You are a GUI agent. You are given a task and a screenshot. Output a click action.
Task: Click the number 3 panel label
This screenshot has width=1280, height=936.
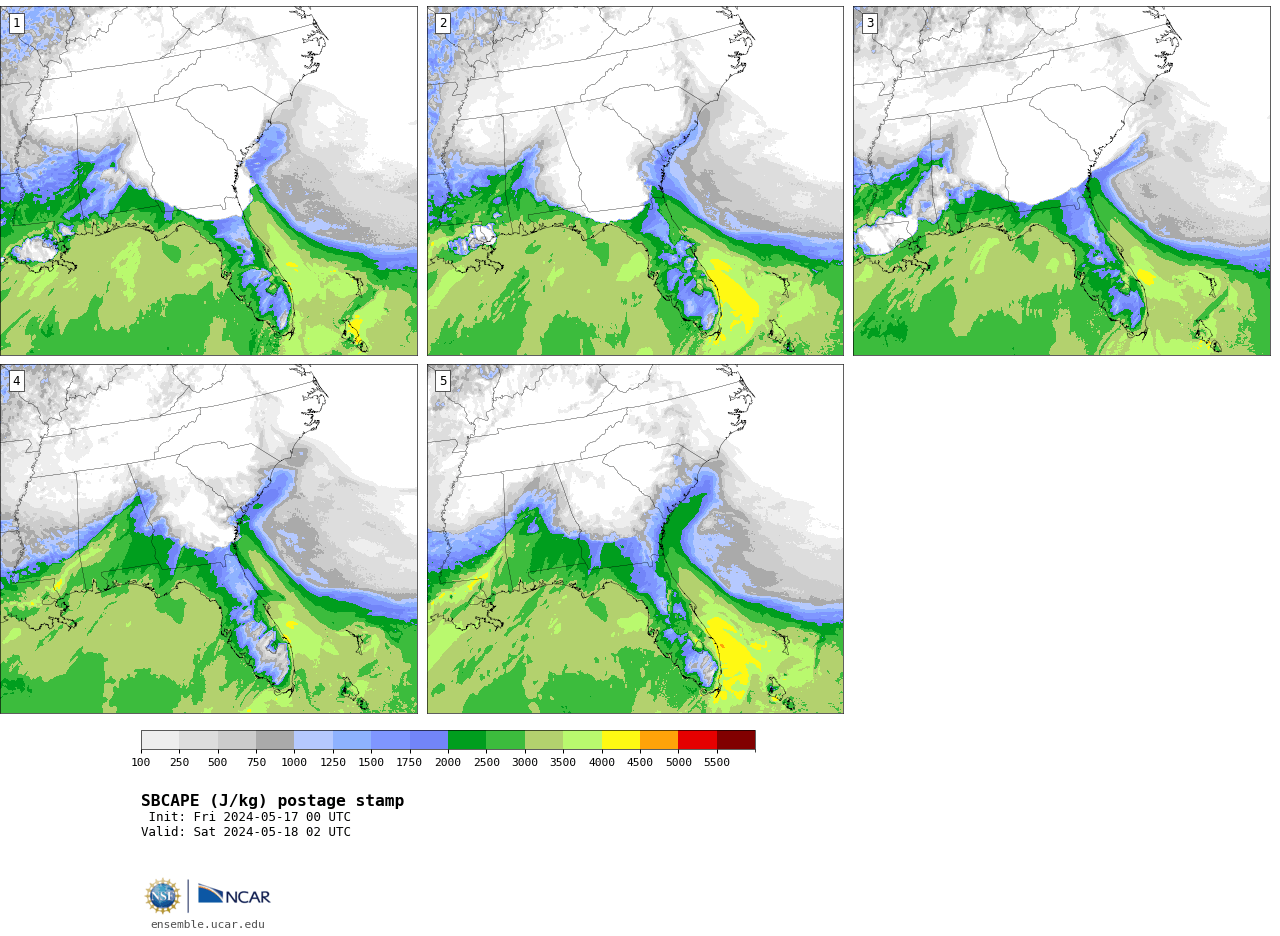(870, 23)
